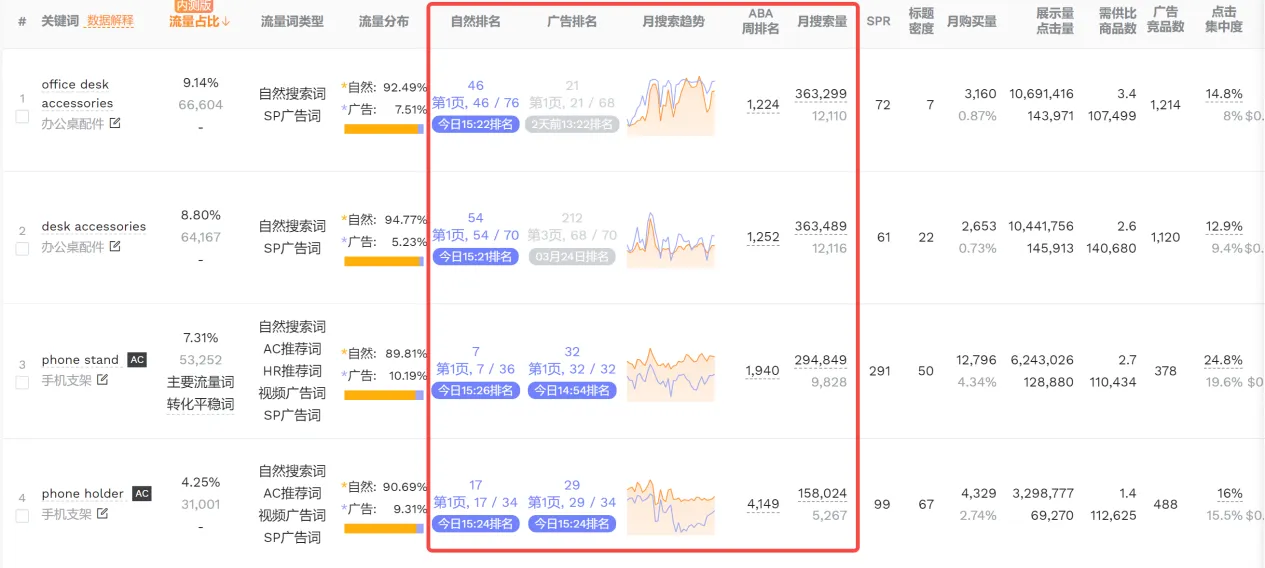Sort by 流量占比 column header
This screenshot has width=1265, height=568.
point(199,21)
